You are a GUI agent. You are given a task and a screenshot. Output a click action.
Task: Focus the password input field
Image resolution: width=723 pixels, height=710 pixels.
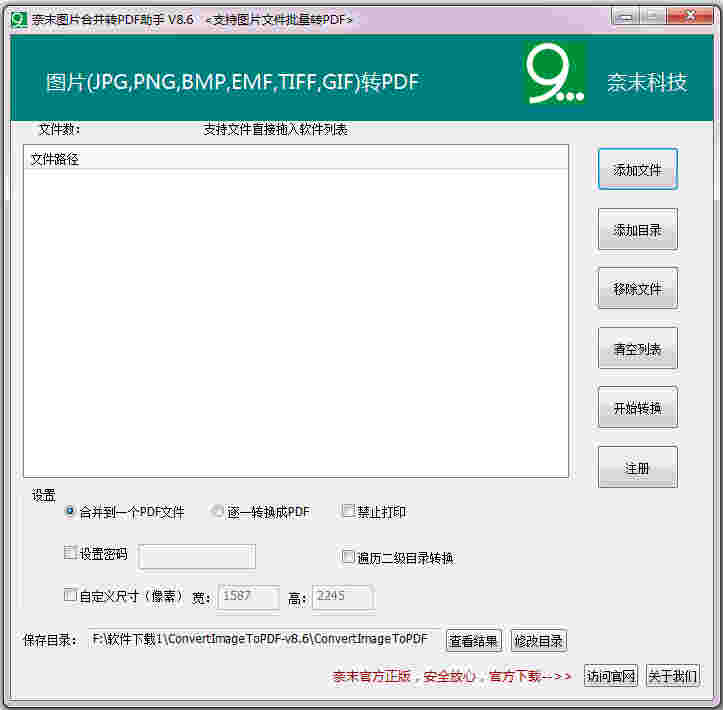pyautogui.click(x=197, y=557)
